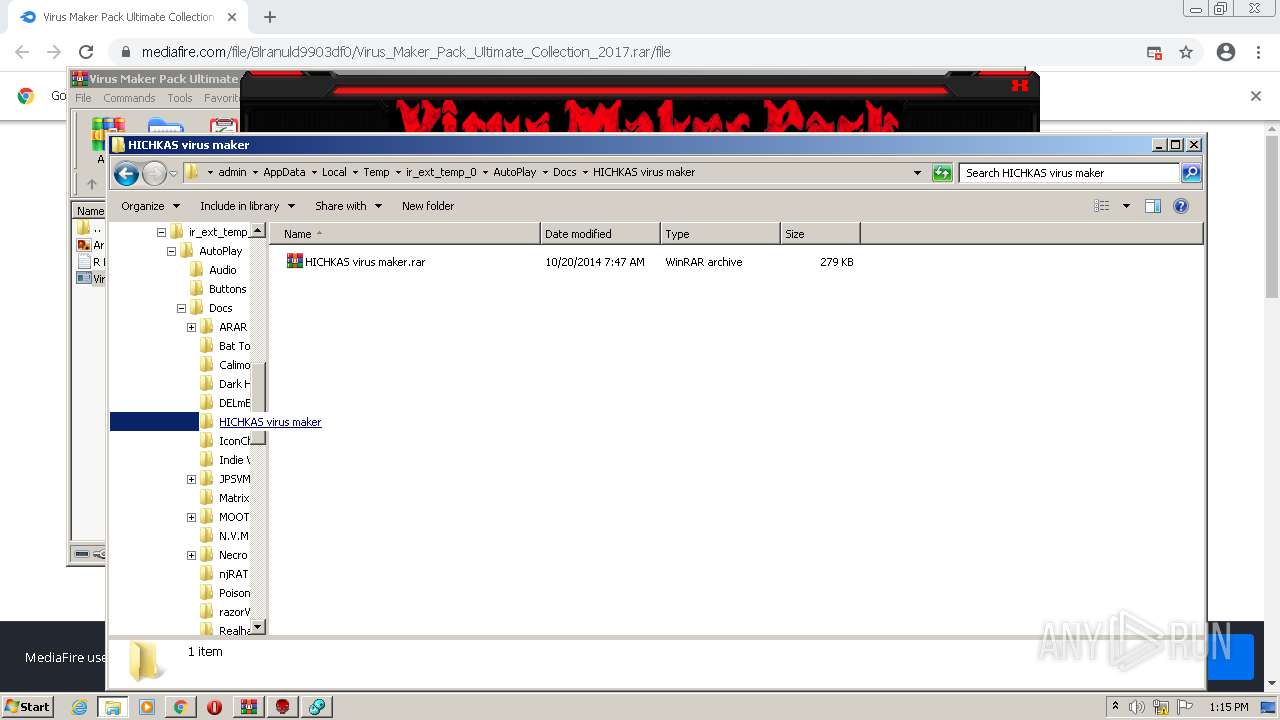Focus the Search HICHKAS virus maker field
This screenshot has width=1280, height=720.
[x=1069, y=173]
